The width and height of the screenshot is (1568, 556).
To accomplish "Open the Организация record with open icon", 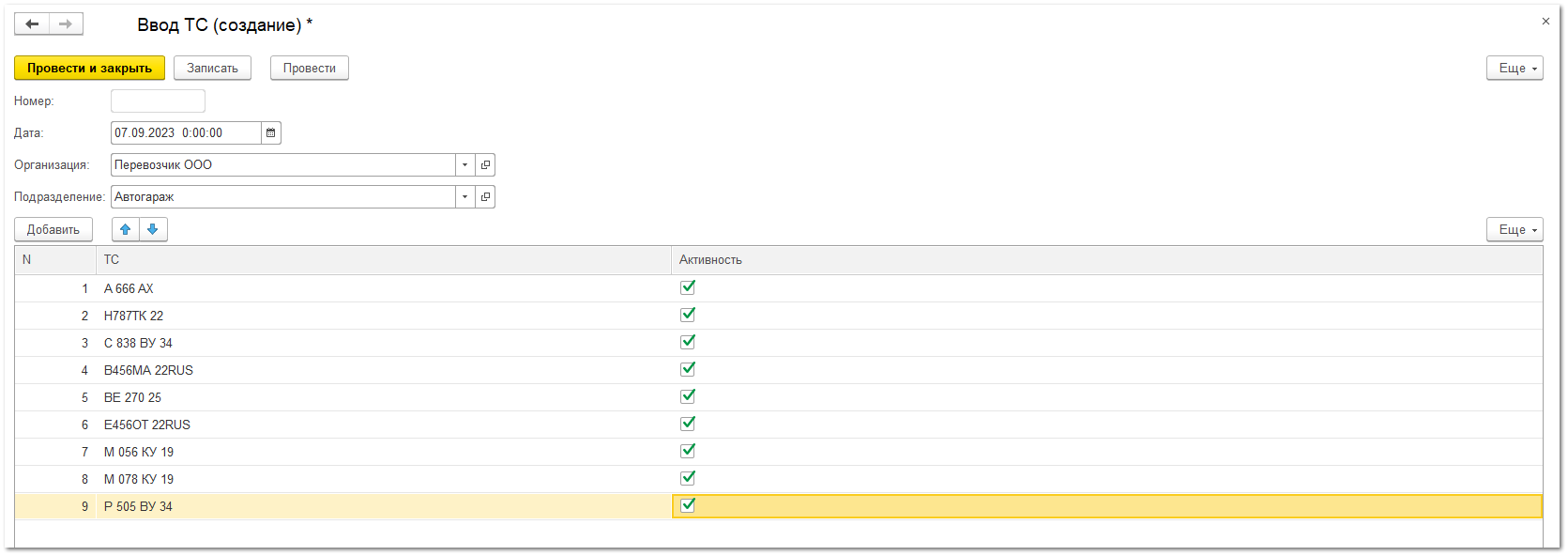I will click(x=485, y=165).
